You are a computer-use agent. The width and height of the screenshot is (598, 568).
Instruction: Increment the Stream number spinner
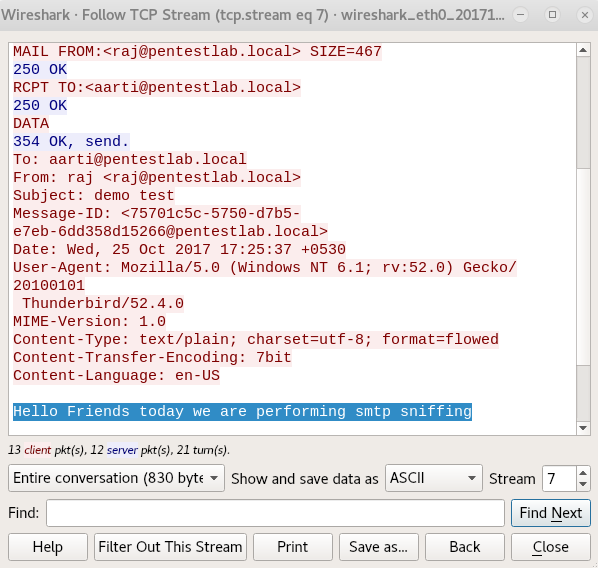582,473
